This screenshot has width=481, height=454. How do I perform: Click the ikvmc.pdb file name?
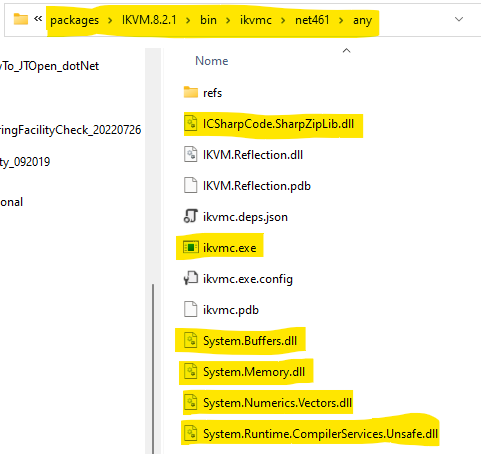pyautogui.click(x=231, y=310)
